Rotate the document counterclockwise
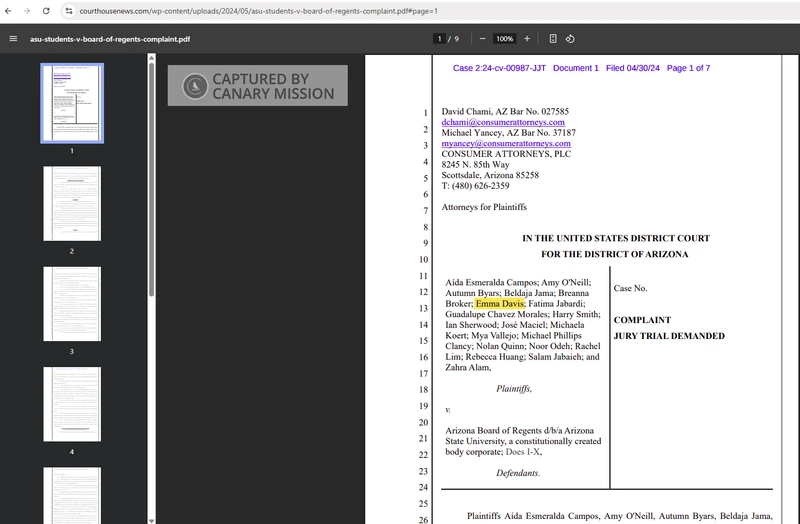 570,39
